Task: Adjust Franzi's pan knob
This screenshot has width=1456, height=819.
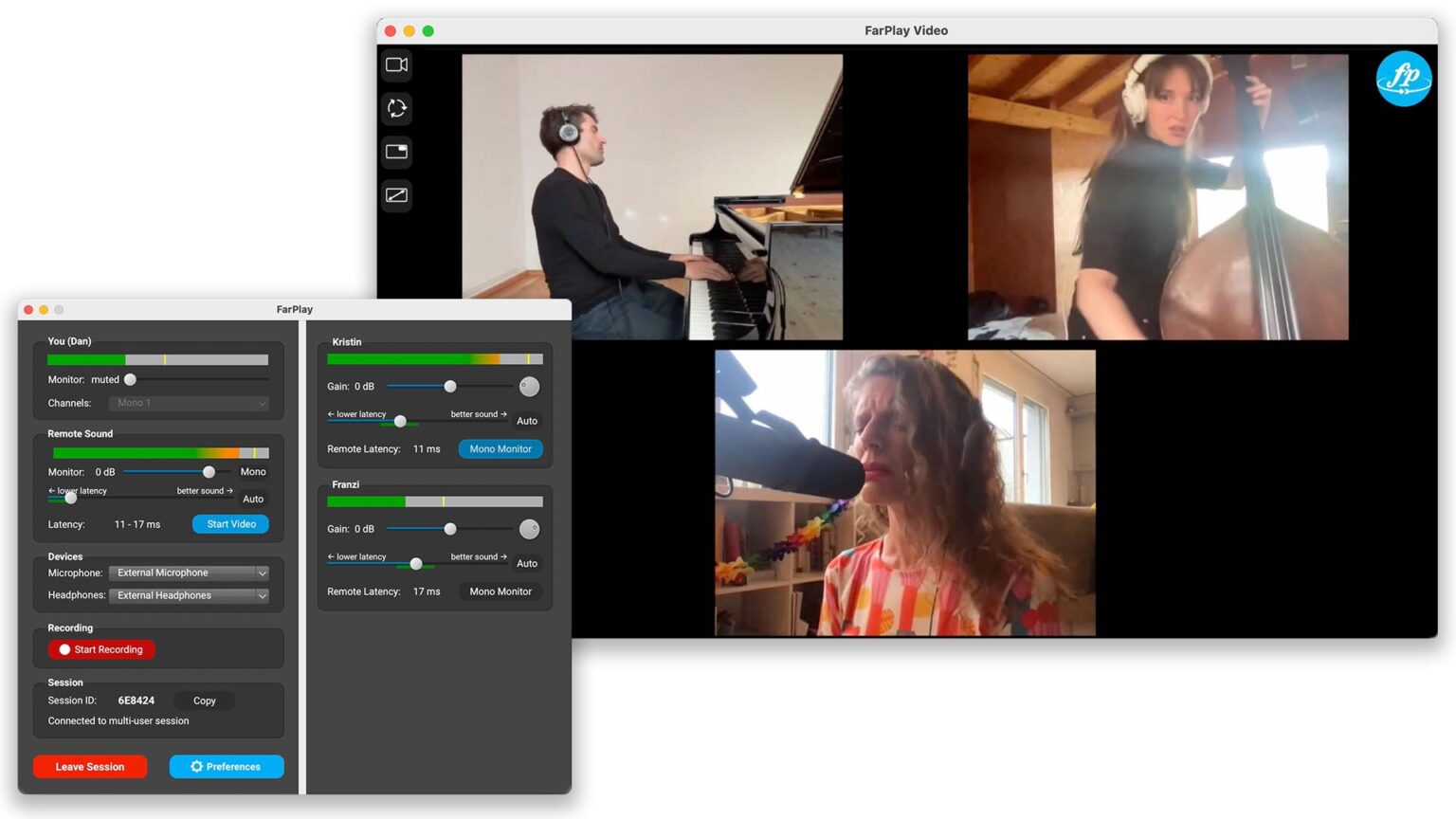Action: point(528,529)
